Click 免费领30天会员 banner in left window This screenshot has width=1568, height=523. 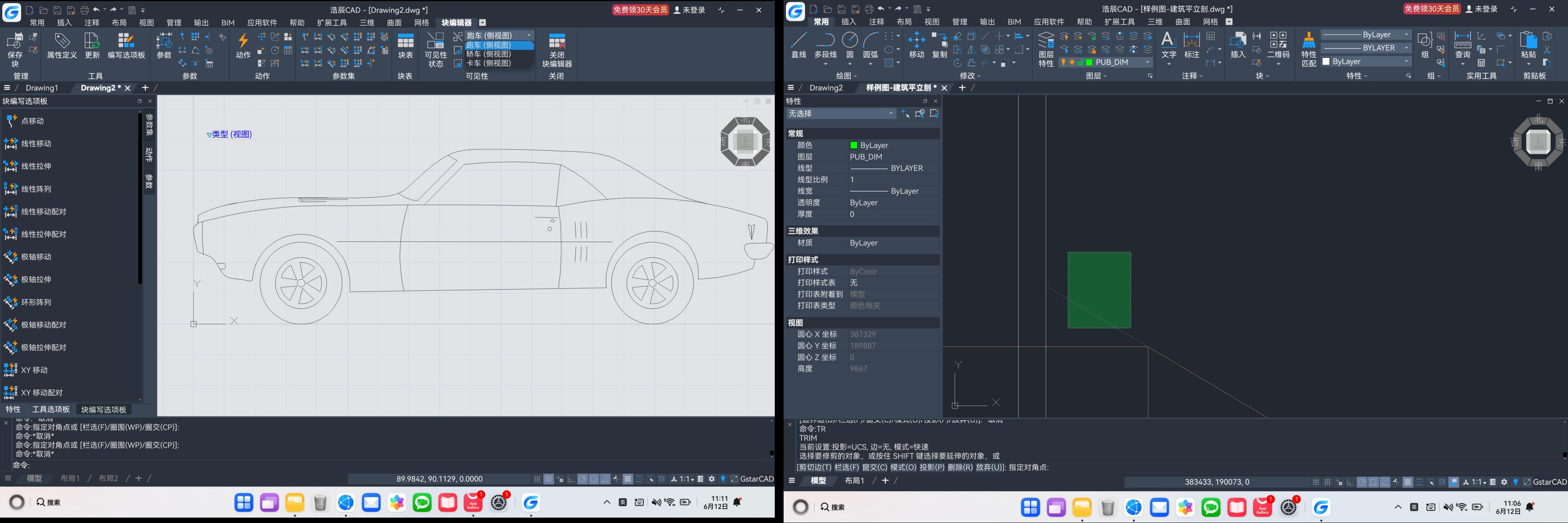[x=640, y=10]
